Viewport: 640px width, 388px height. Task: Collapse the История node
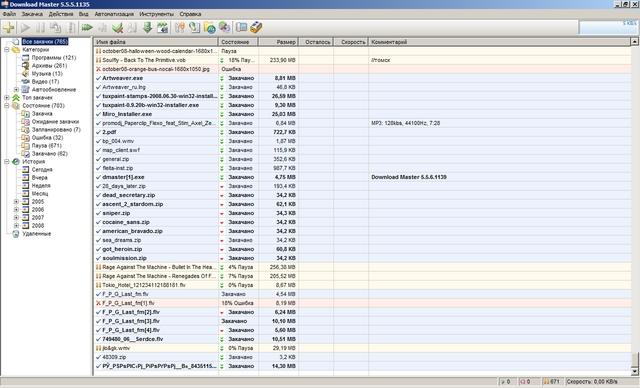(x=7, y=162)
